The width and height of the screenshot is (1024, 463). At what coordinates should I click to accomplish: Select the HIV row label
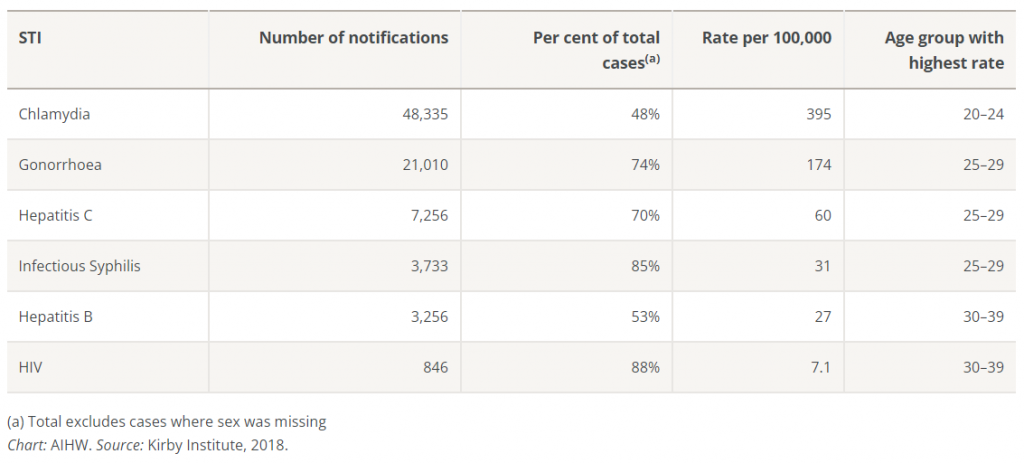pyautogui.click(x=30, y=368)
